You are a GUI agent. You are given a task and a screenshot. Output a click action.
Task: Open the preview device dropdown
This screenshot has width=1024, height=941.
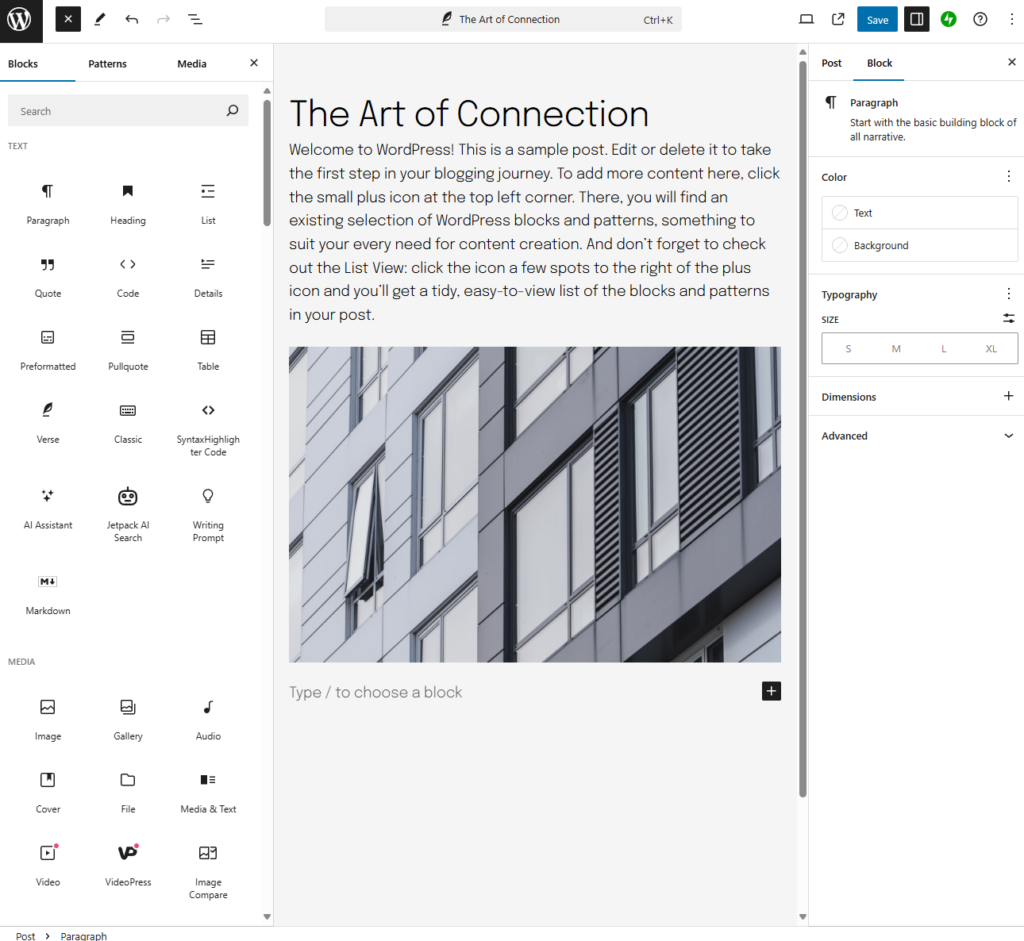point(806,19)
